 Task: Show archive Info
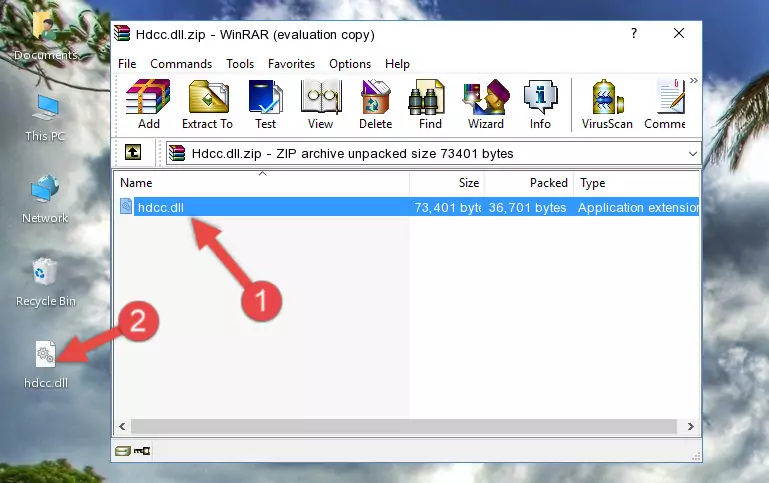[540, 104]
